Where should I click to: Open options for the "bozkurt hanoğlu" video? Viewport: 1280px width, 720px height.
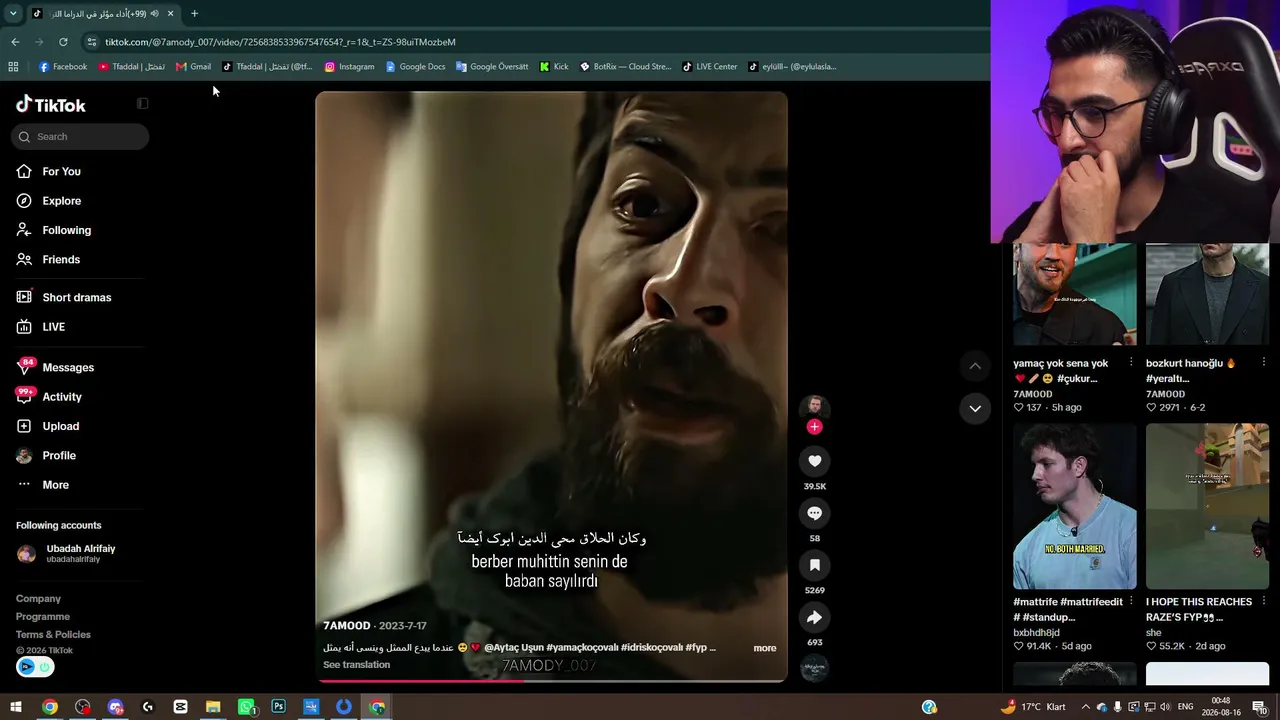[1264, 363]
